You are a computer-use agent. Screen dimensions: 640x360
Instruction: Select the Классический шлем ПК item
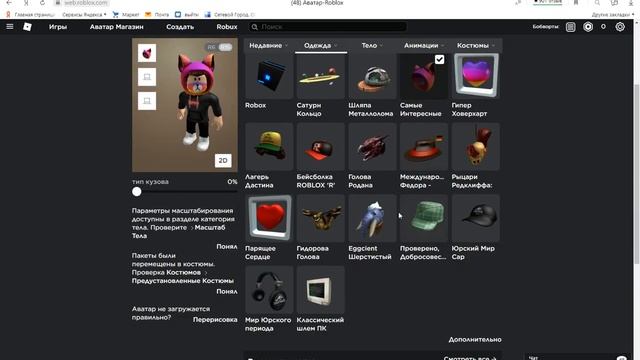(x=320, y=290)
